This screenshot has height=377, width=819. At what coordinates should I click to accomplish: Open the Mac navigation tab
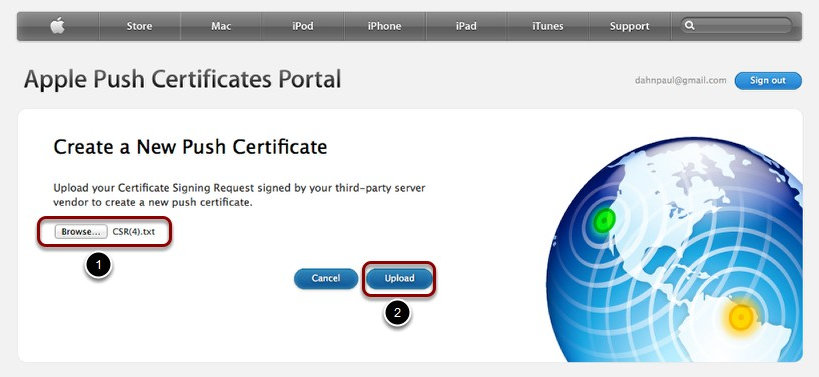point(221,26)
